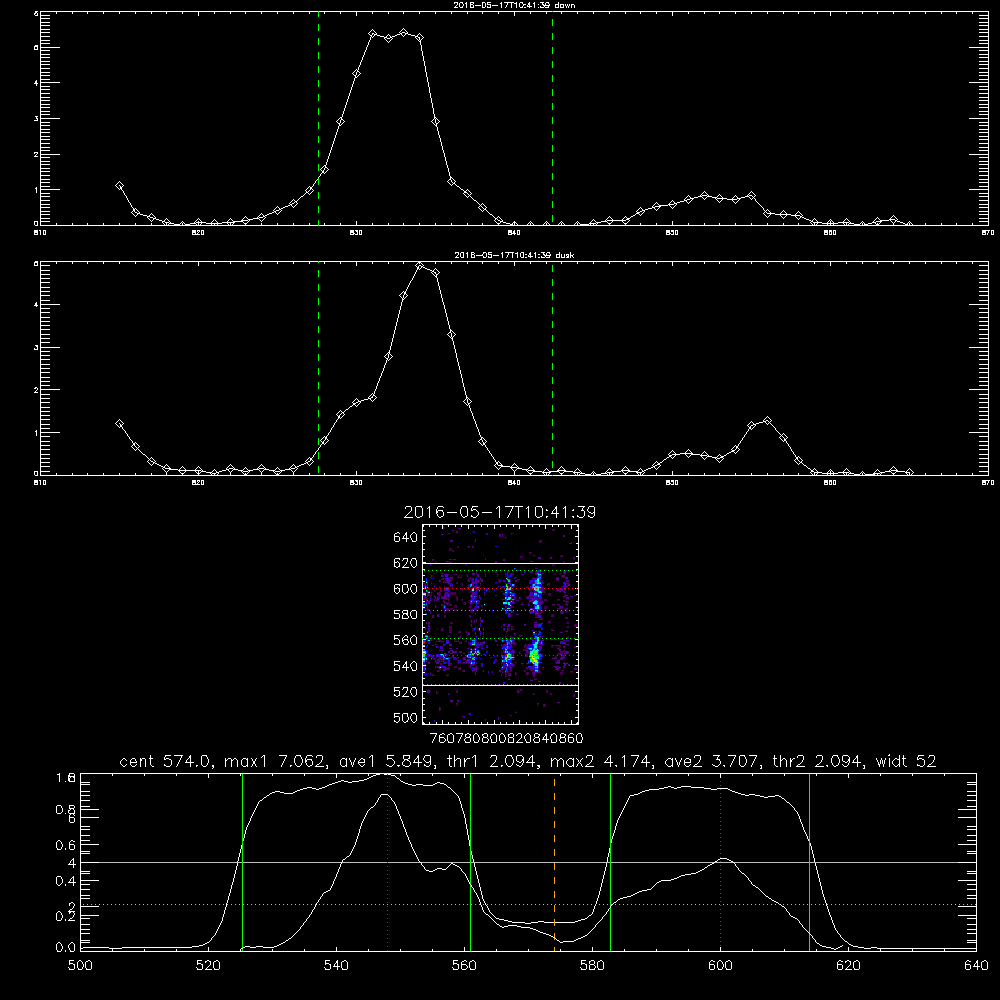The width and height of the screenshot is (1000, 1000).
Task: Click x-axis label 620 of bottom plot
Action: point(848,966)
